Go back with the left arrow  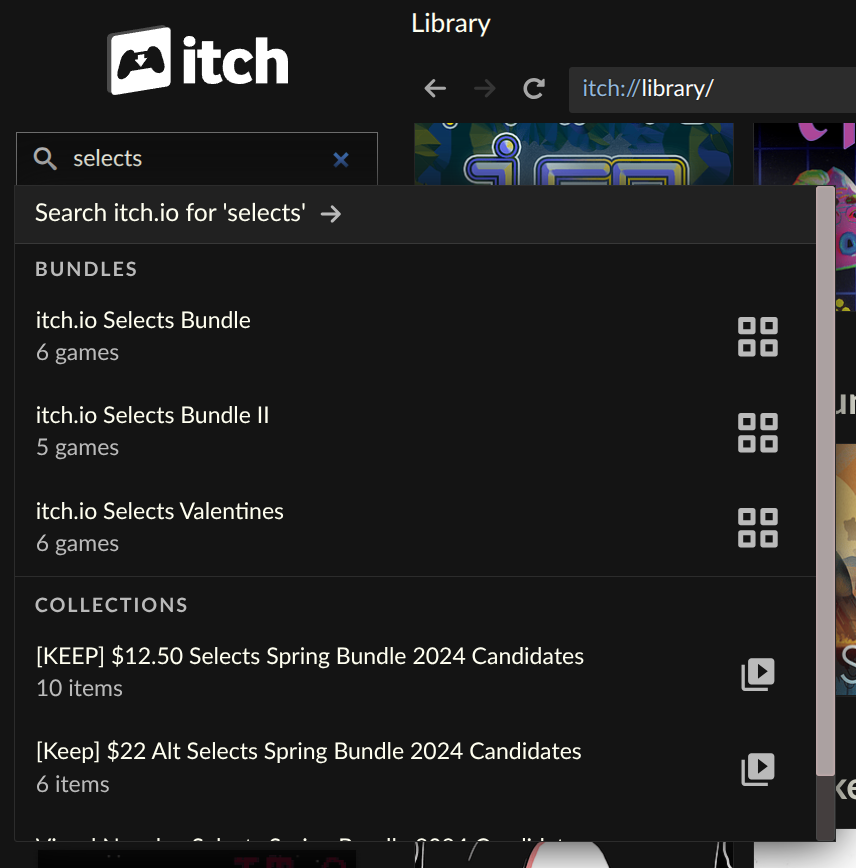click(435, 88)
